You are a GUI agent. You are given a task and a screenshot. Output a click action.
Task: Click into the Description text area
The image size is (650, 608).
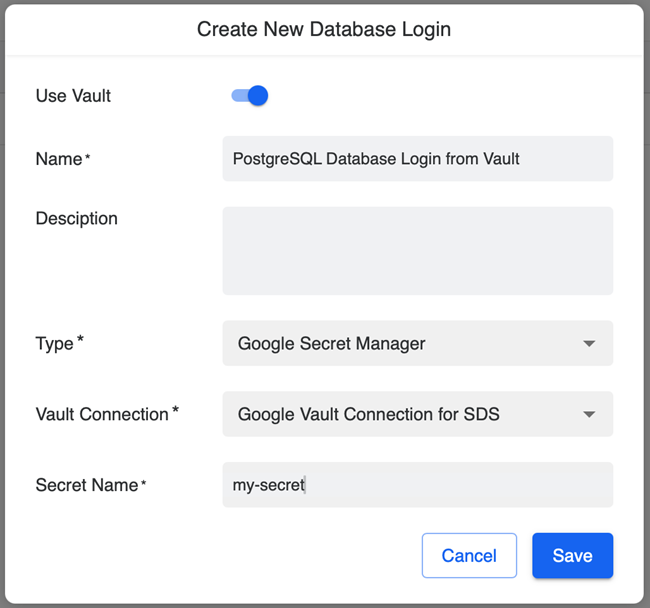pyautogui.click(x=417, y=251)
